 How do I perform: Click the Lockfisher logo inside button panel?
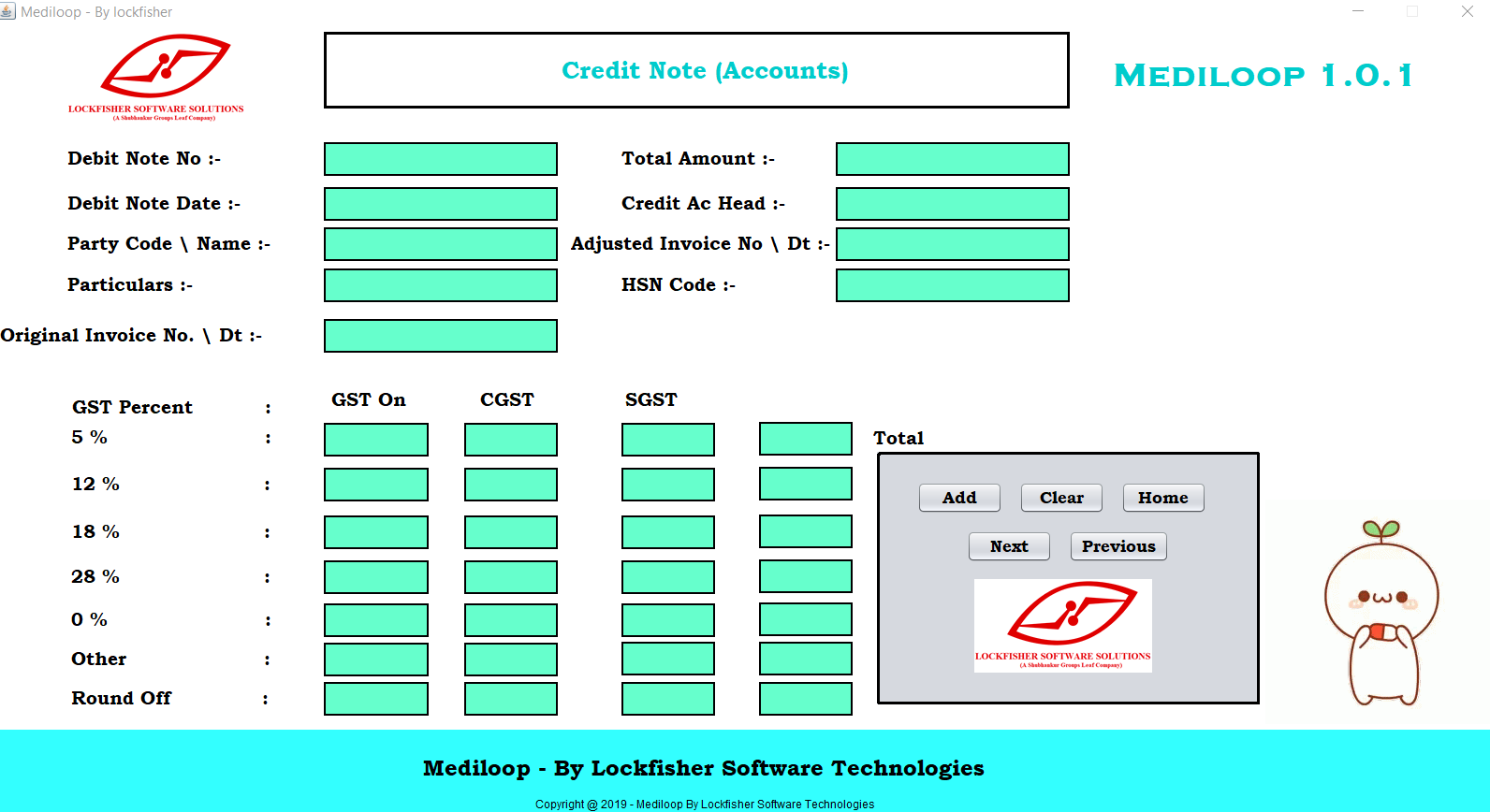(x=1062, y=625)
